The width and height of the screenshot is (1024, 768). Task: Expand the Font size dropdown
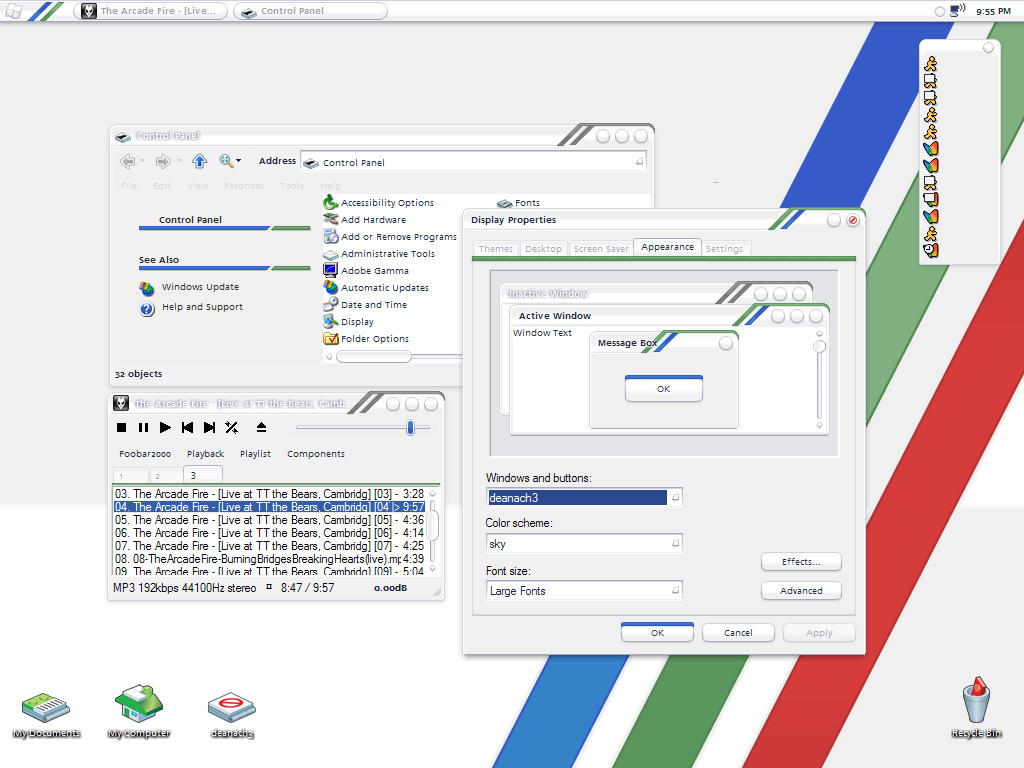coord(675,590)
